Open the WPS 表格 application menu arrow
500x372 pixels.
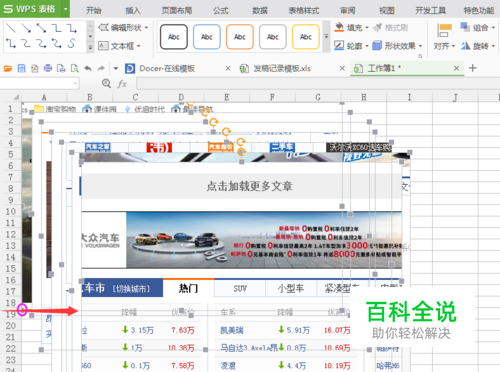[66, 9]
